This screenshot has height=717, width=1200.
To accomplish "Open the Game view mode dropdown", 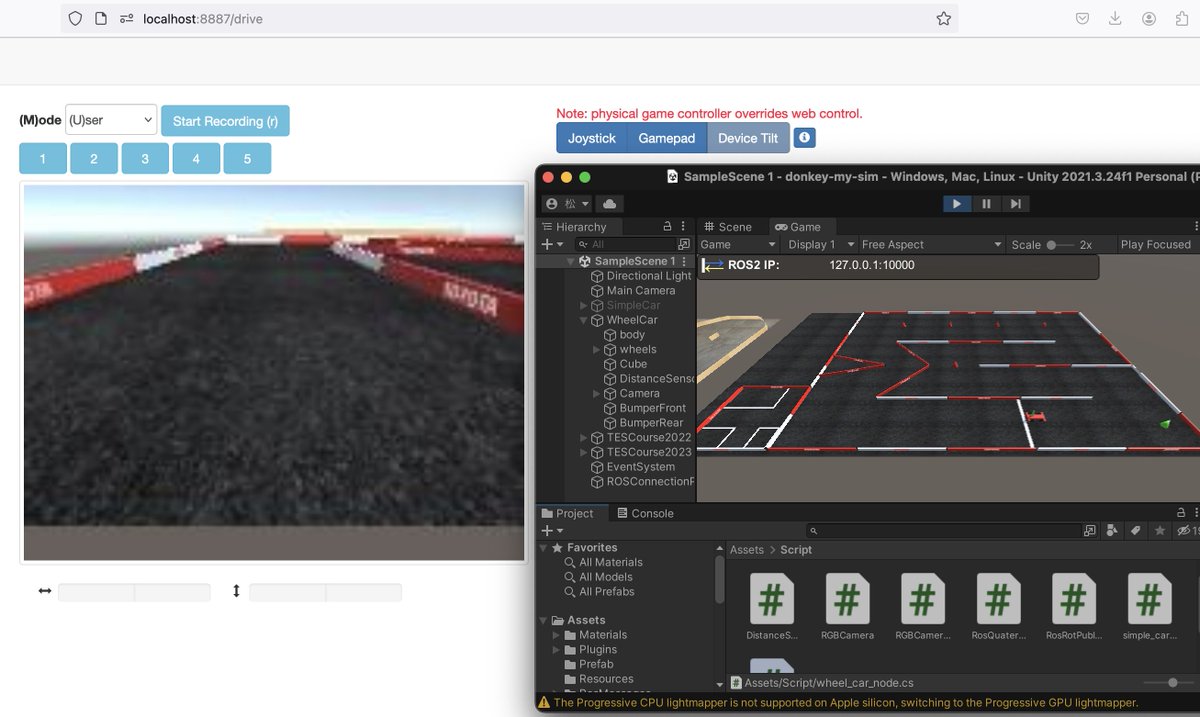I will click(x=738, y=244).
